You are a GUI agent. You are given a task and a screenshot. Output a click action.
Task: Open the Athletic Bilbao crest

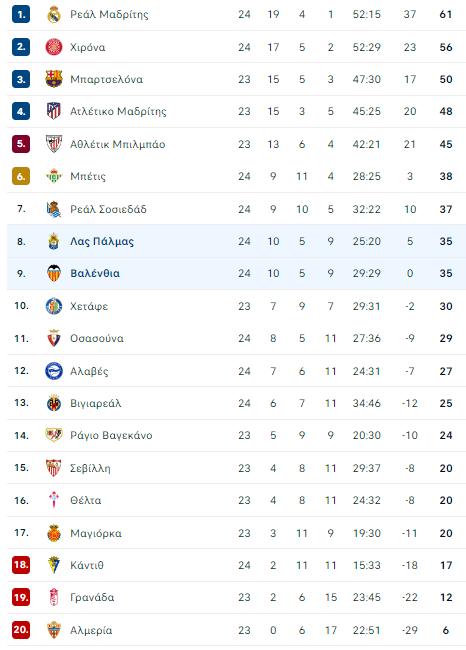click(x=53, y=144)
